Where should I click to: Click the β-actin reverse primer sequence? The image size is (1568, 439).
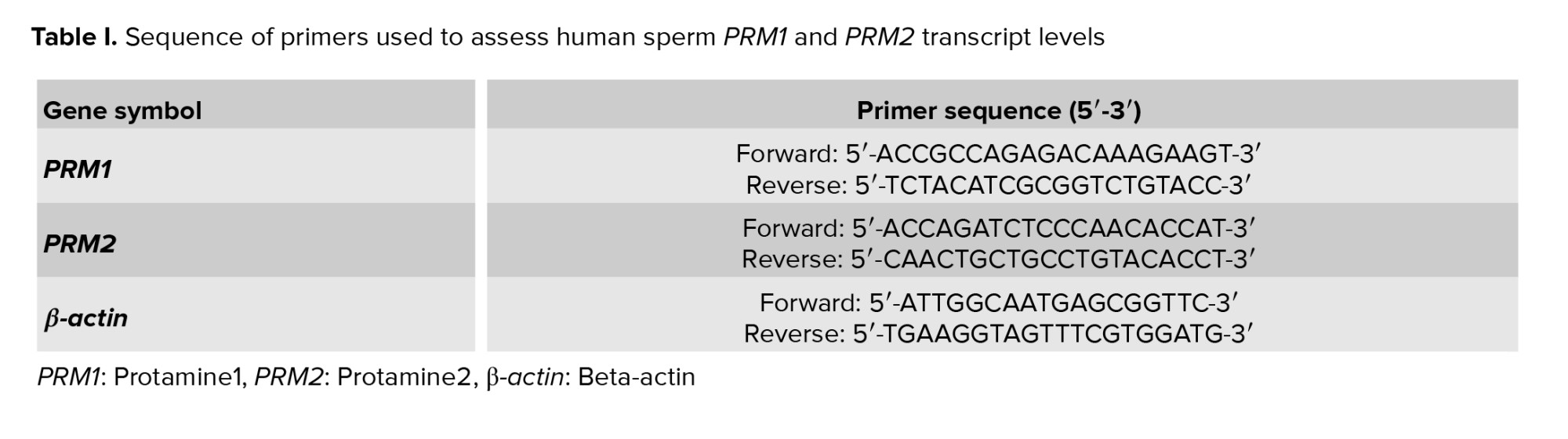point(1052,334)
